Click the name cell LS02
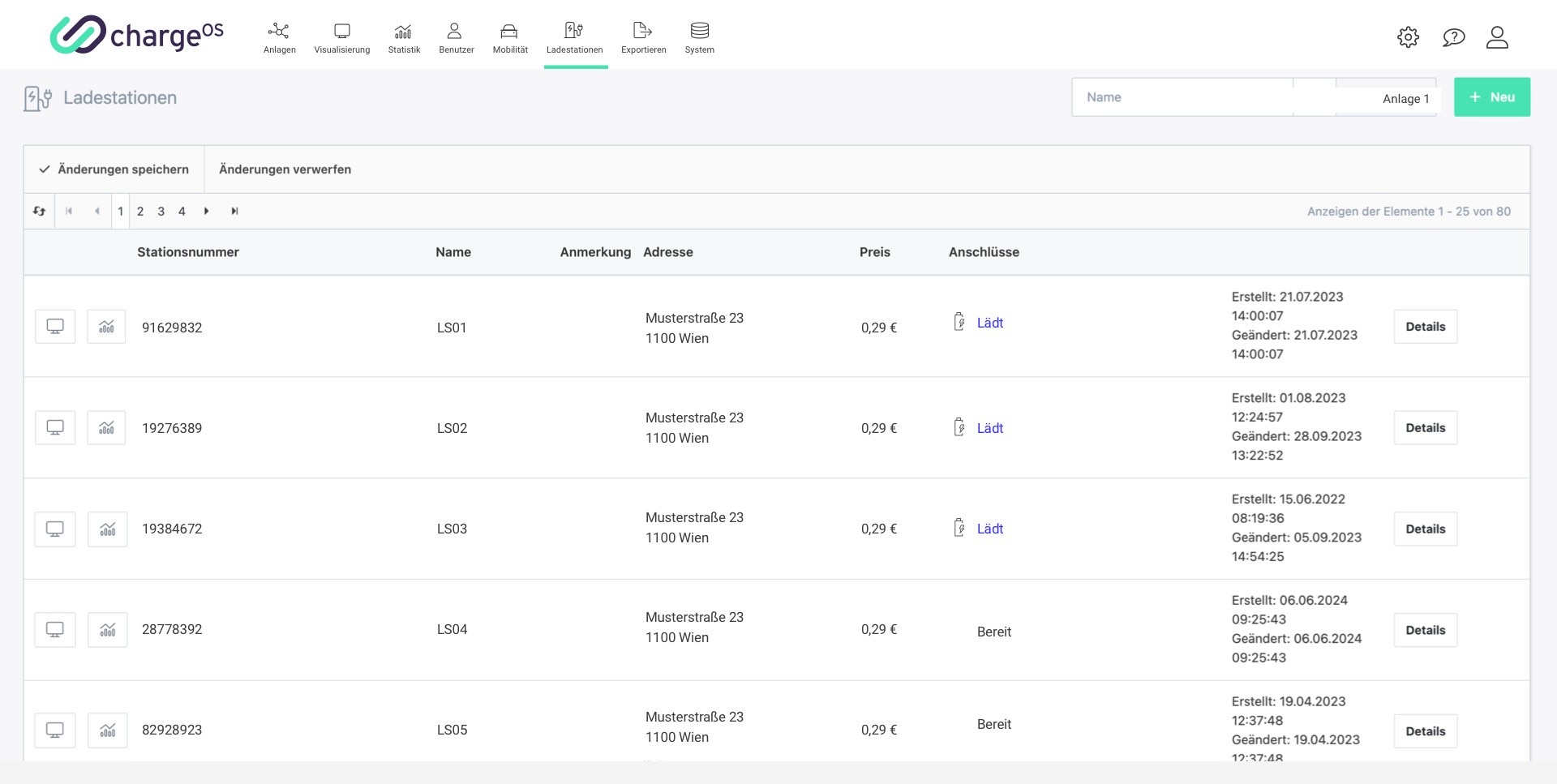Image resolution: width=1557 pixels, height=784 pixels. [x=452, y=428]
